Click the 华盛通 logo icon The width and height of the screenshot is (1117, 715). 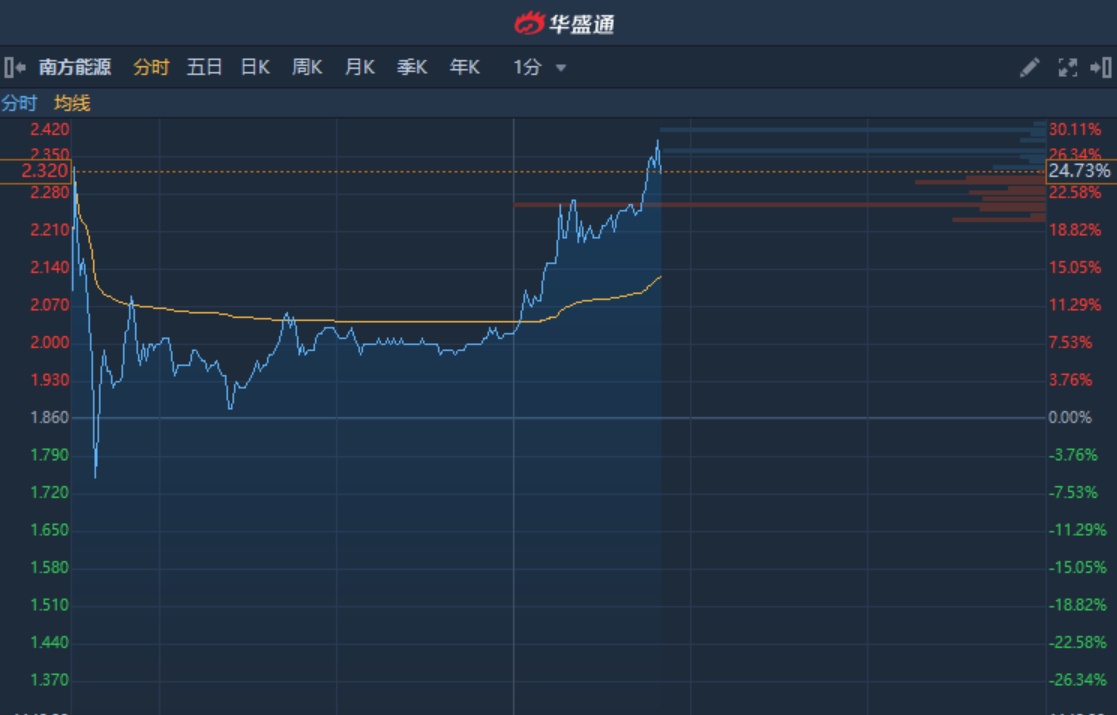click(x=530, y=22)
